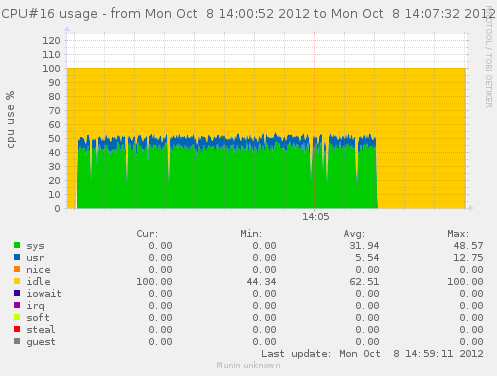Click the 100 label on y-axis
Viewport: 497px width, 376px height.
coord(51,69)
